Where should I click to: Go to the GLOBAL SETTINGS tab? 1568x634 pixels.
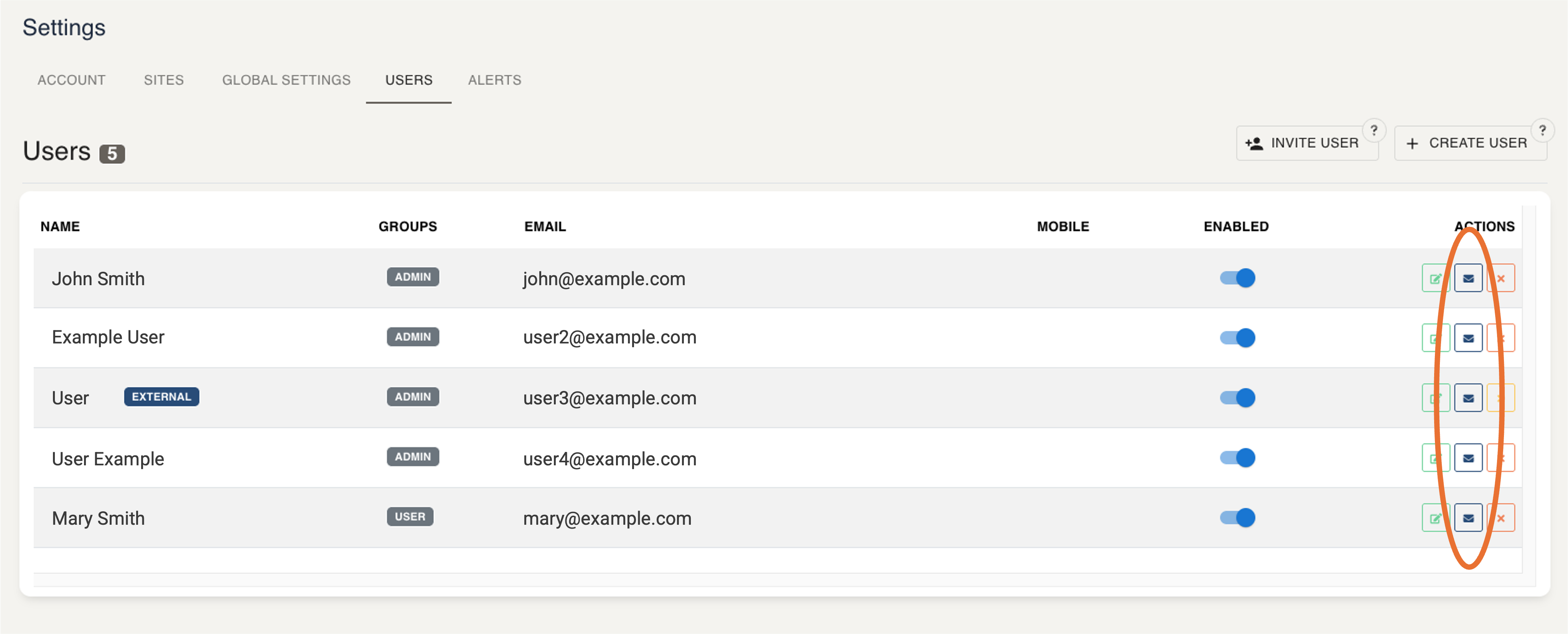pos(286,80)
